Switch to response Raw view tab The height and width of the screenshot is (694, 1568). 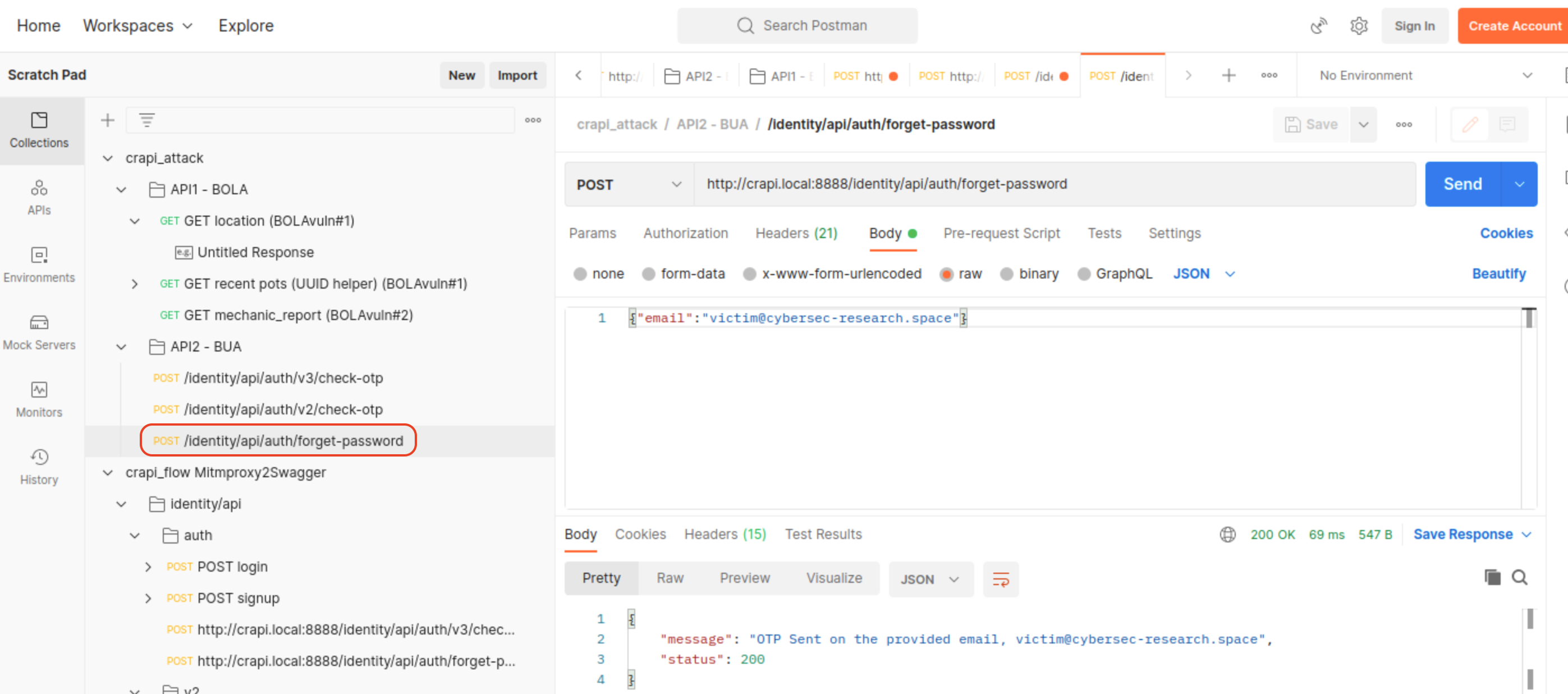click(x=670, y=578)
